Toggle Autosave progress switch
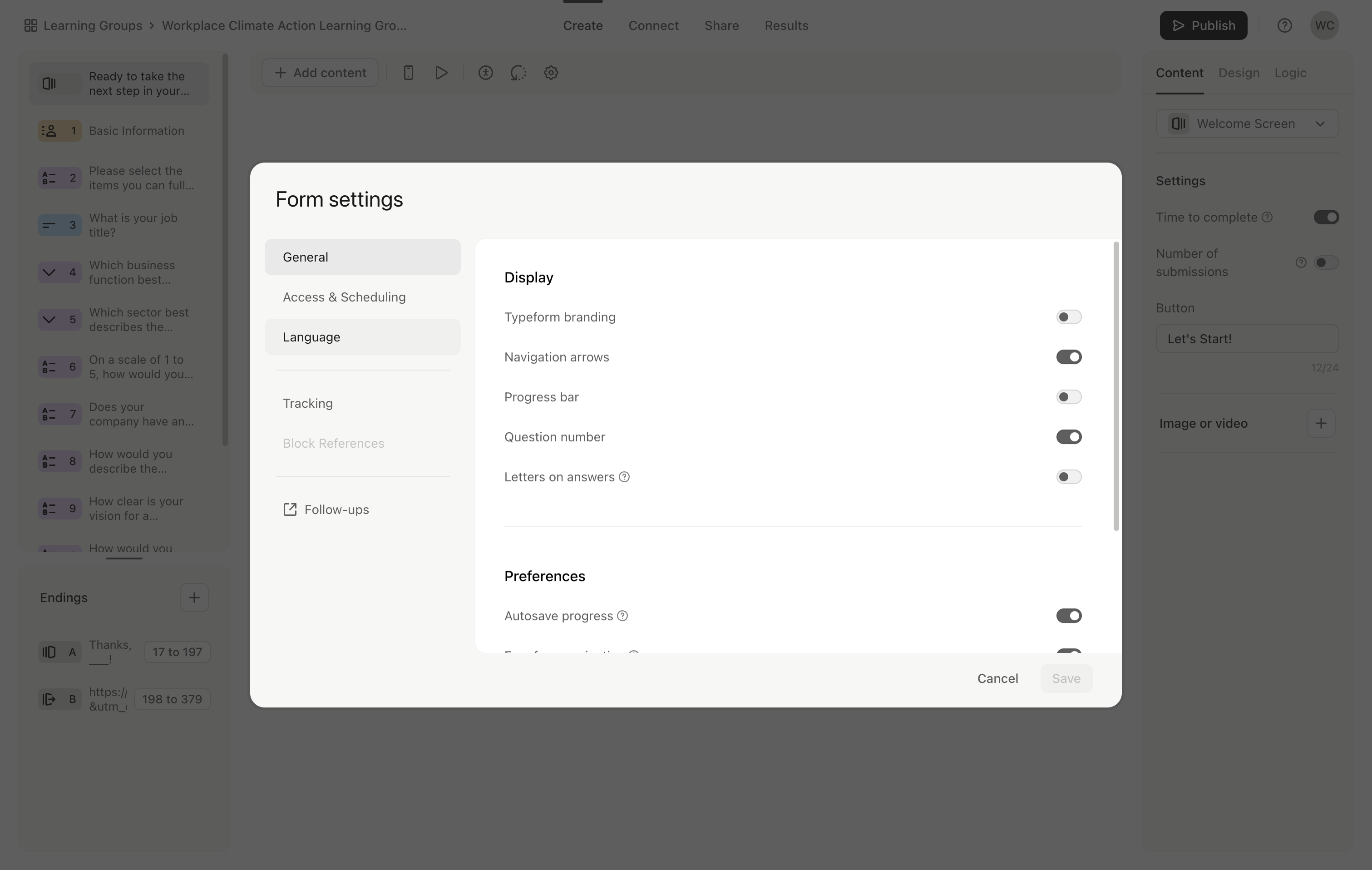 [1068, 616]
